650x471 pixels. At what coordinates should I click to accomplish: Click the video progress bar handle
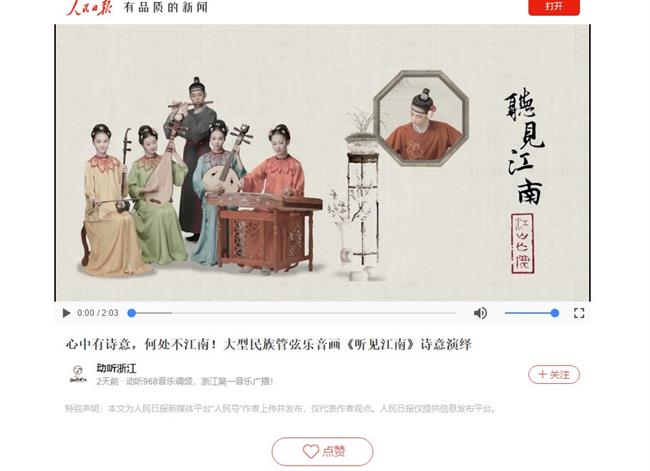pyautogui.click(x=132, y=313)
